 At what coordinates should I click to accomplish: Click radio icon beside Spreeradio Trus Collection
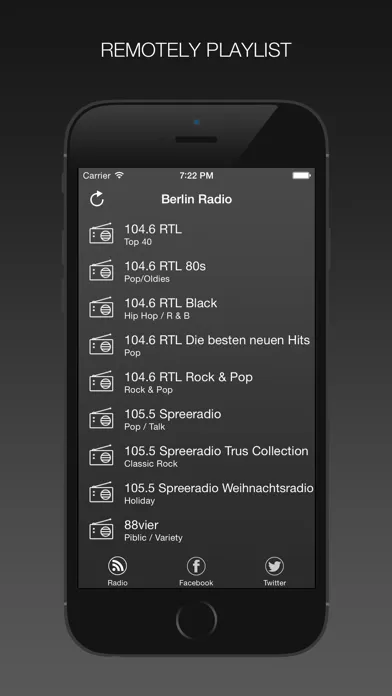(x=101, y=455)
